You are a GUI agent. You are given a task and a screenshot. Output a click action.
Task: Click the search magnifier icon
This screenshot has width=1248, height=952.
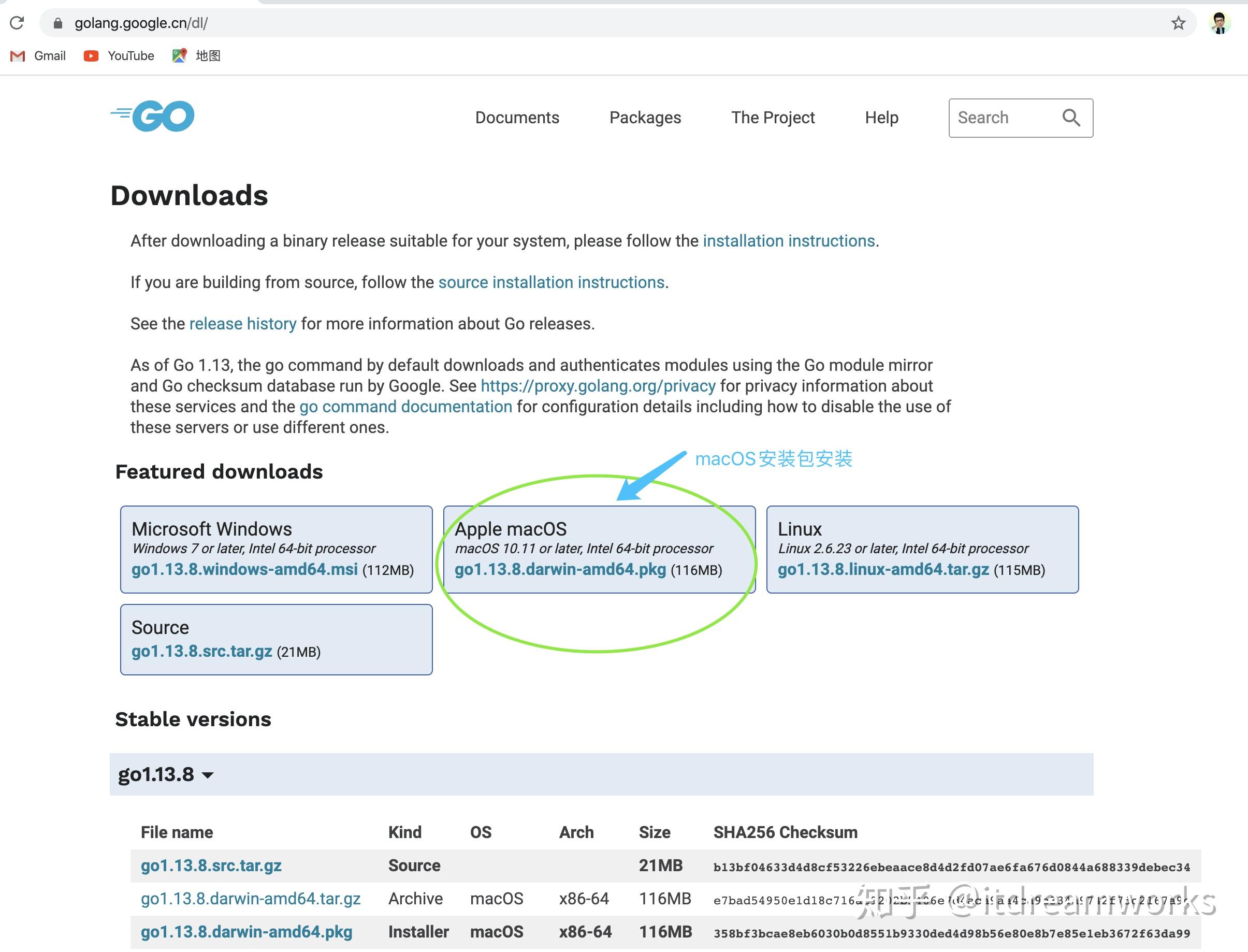tap(1070, 117)
